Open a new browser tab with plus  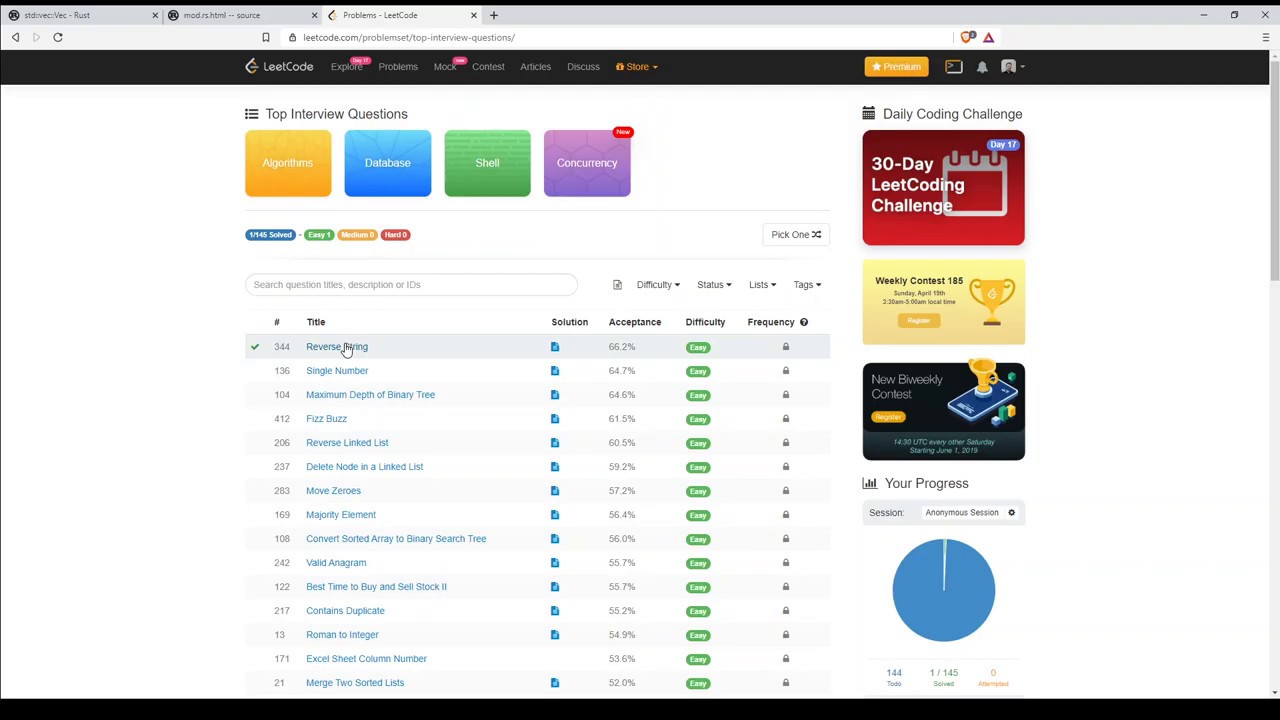coord(494,15)
